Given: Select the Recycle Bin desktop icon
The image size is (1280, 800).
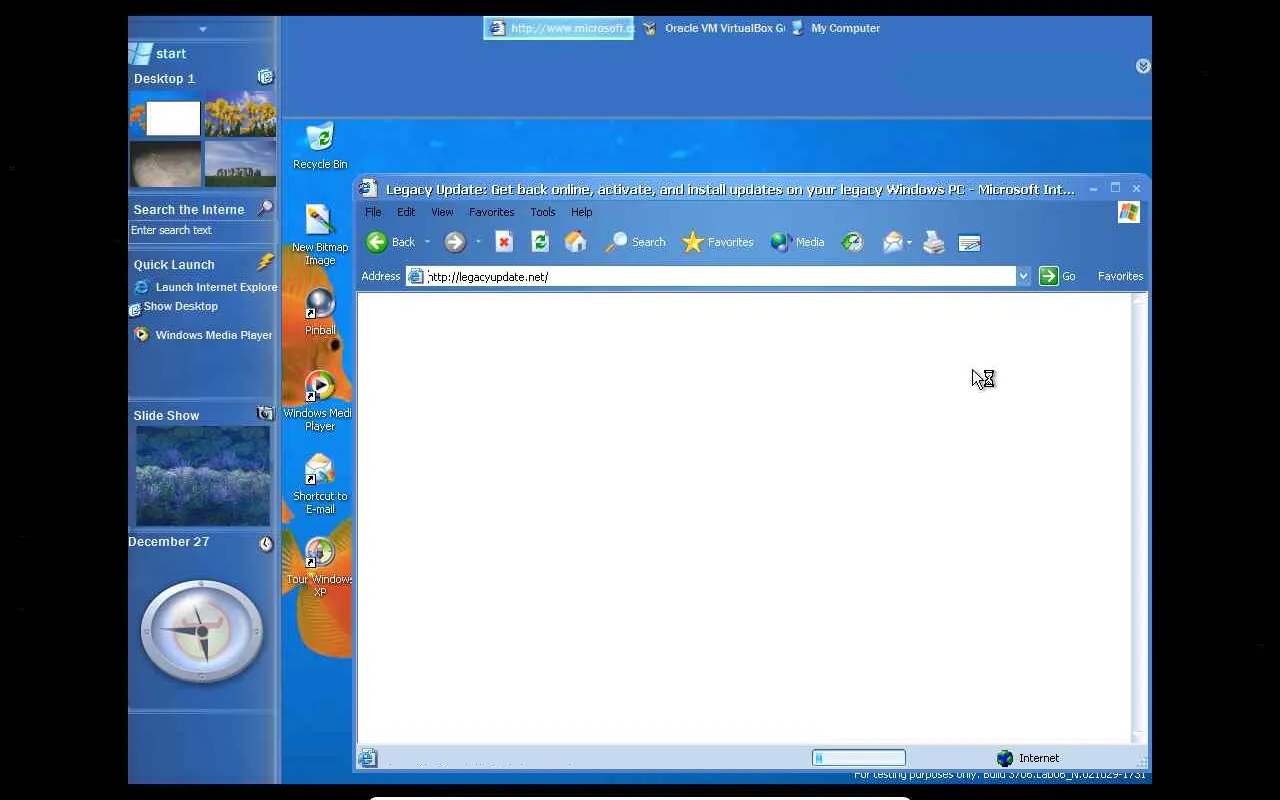Looking at the screenshot, I should click(320, 146).
